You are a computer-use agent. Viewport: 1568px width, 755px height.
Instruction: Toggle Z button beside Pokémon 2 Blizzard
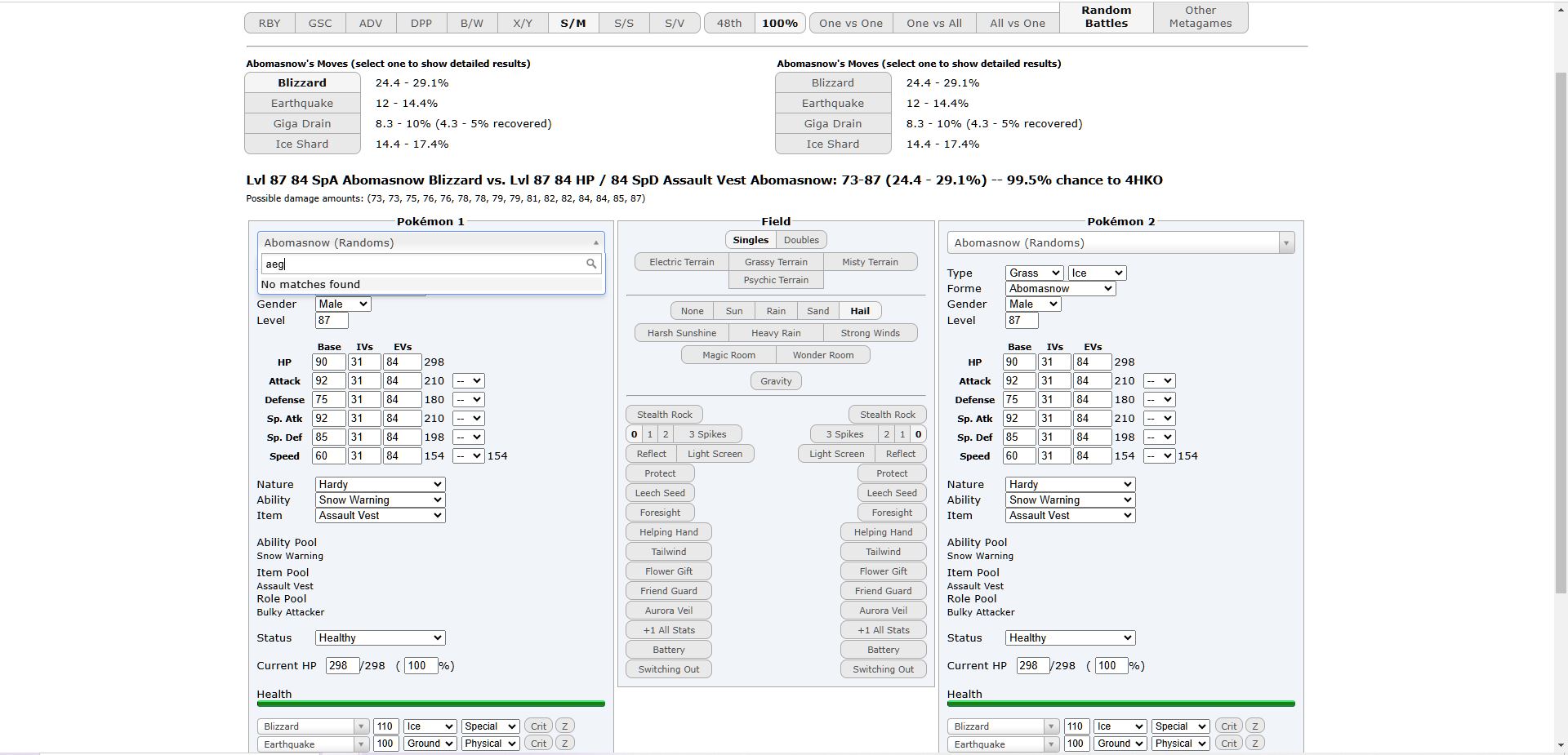[x=1255, y=726]
